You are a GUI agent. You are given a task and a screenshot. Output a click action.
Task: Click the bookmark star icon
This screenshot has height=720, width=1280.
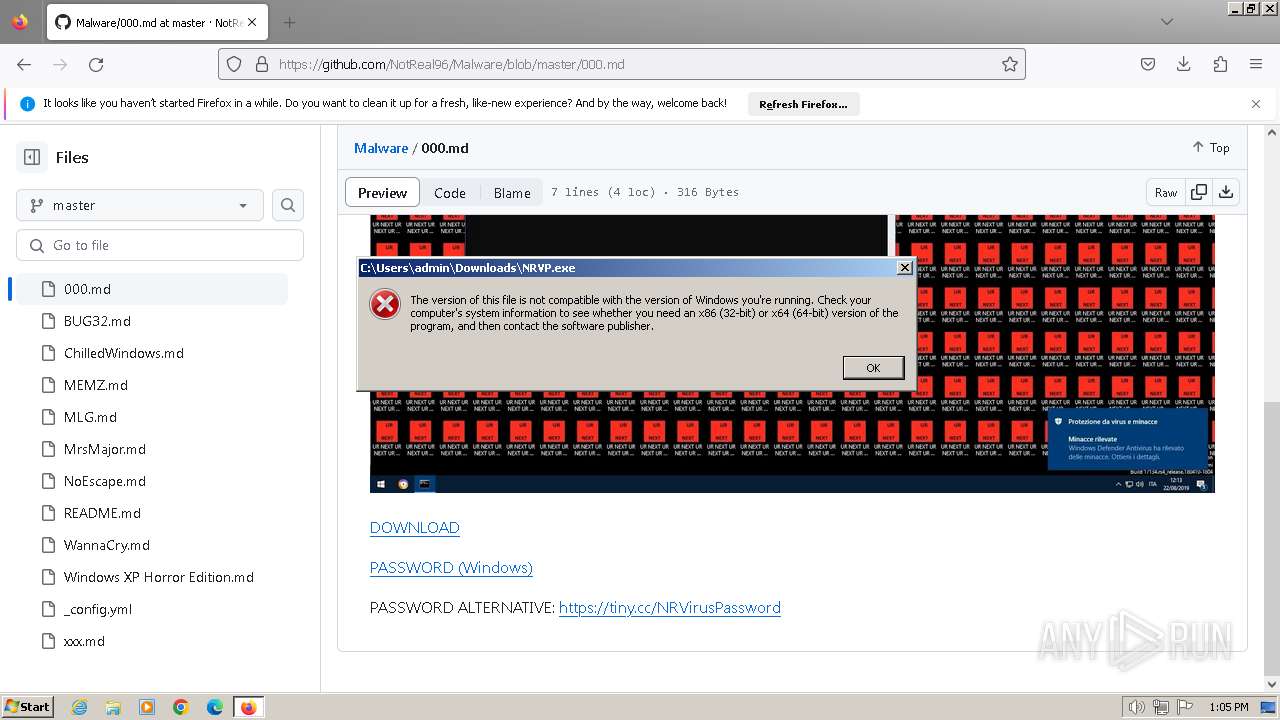coord(1010,64)
